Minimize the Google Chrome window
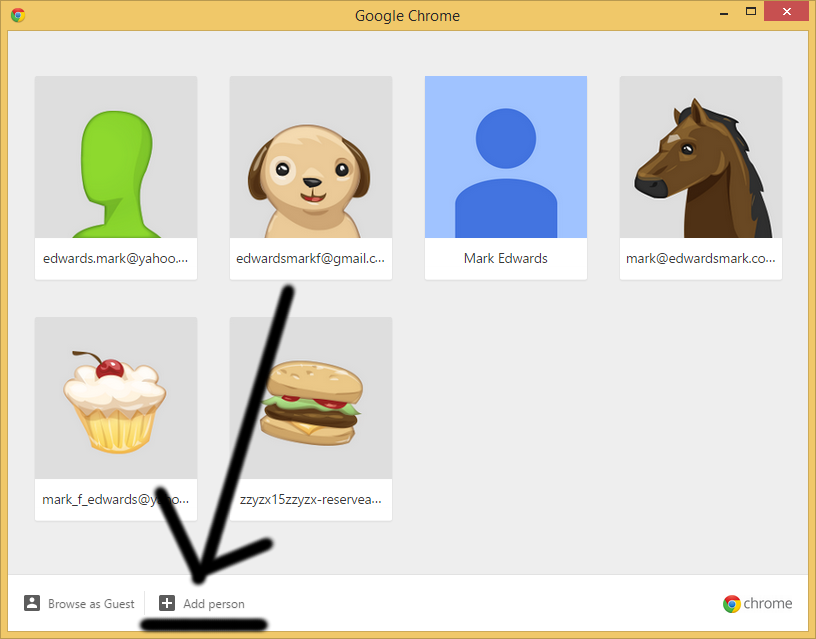 tap(724, 12)
